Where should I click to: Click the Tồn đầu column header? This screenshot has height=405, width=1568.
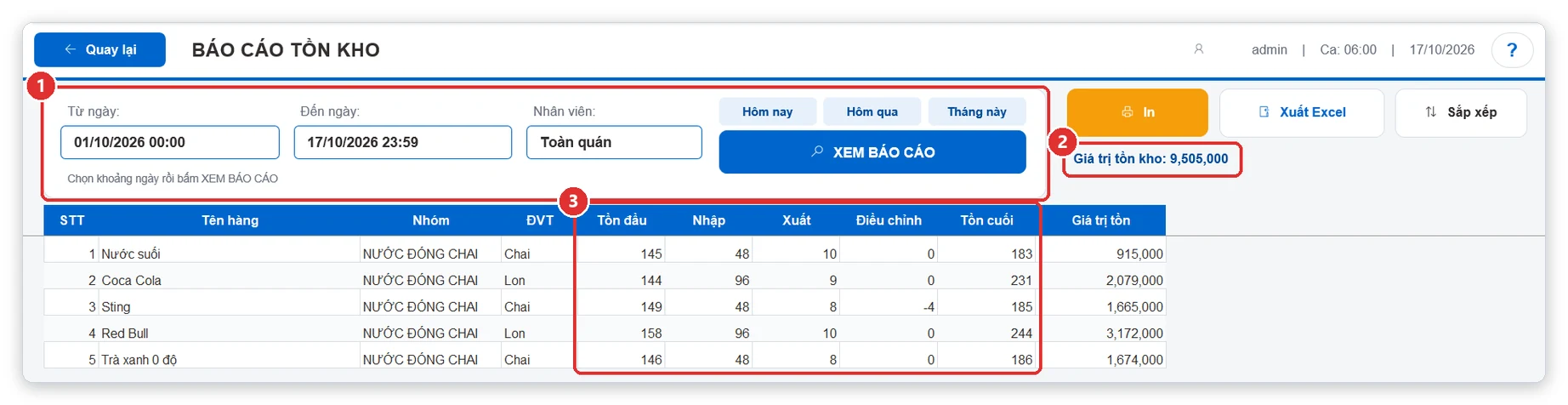click(x=622, y=220)
